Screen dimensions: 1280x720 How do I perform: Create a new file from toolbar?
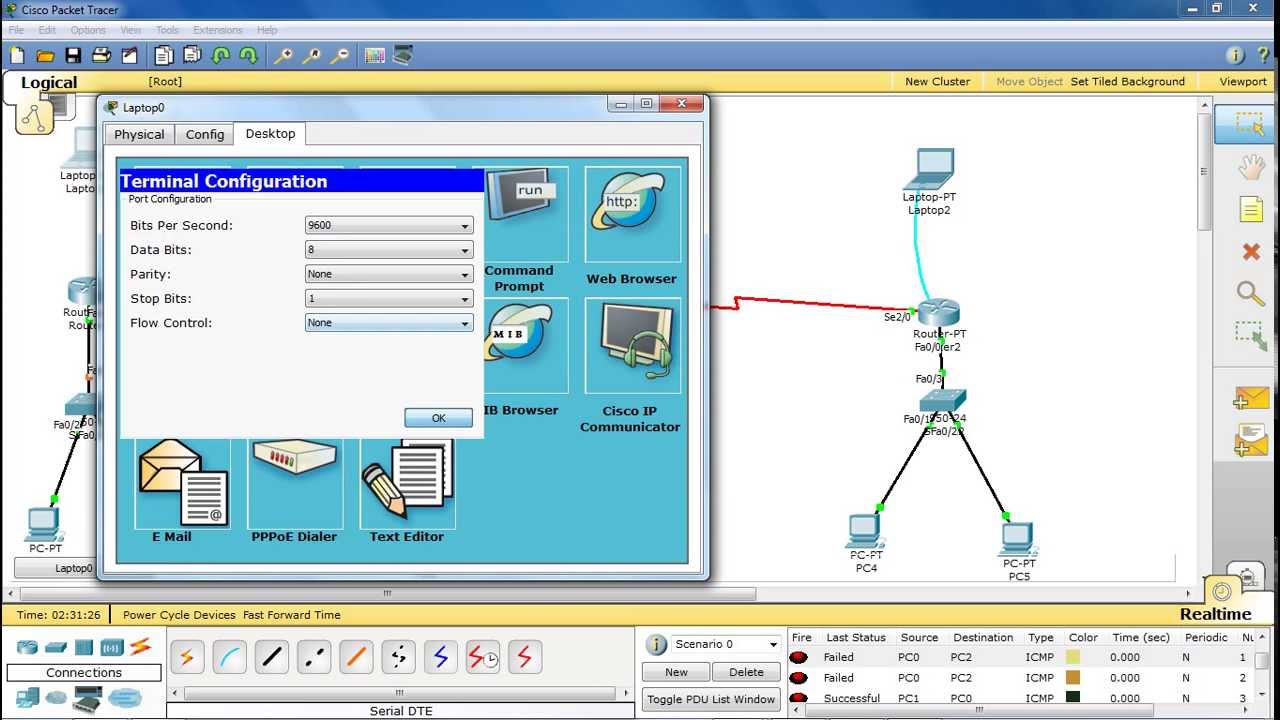point(17,56)
